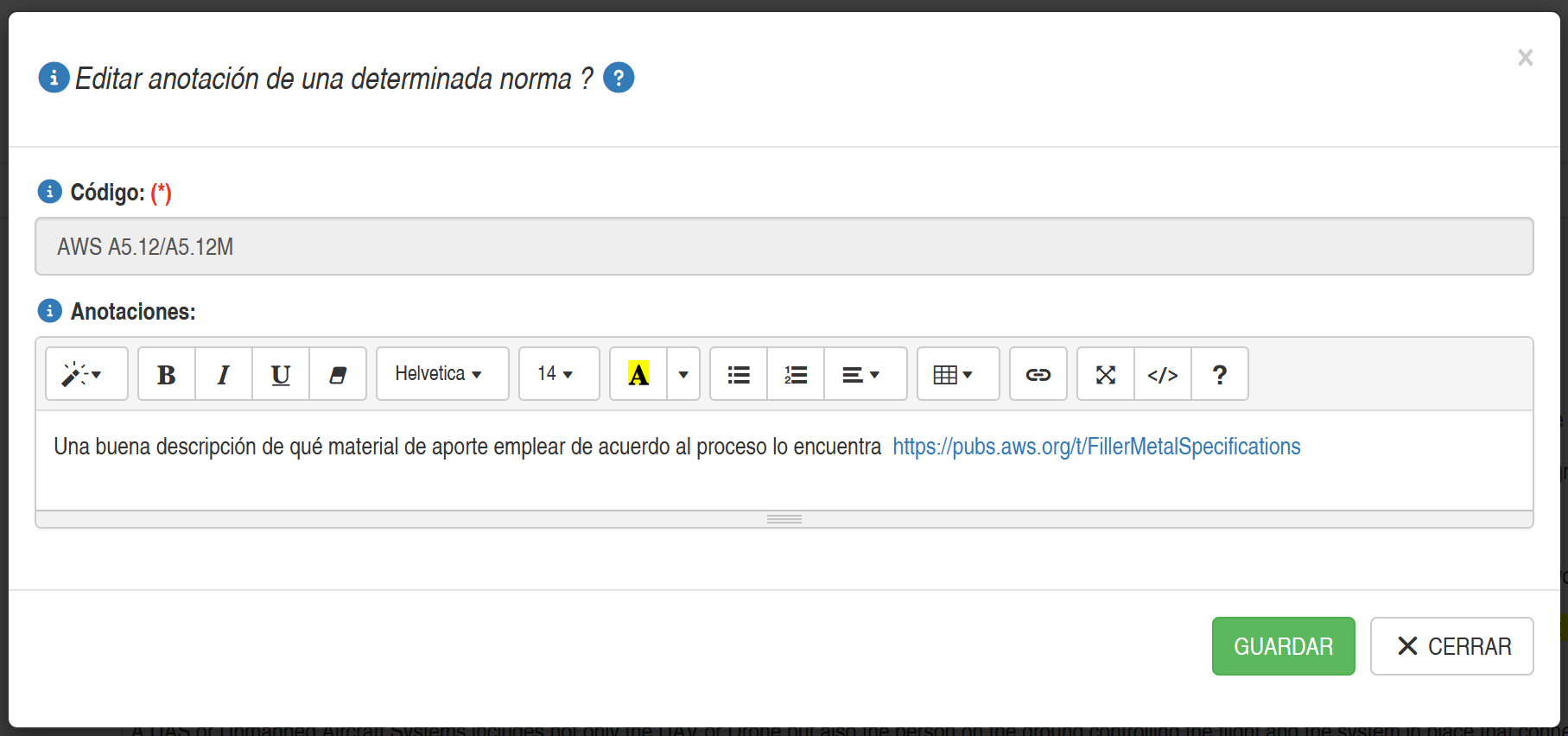Open the more colors arrow
Image resolution: width=1568 pixels, height=736 pixels.
pyautogui.click(x=683, y=374)
